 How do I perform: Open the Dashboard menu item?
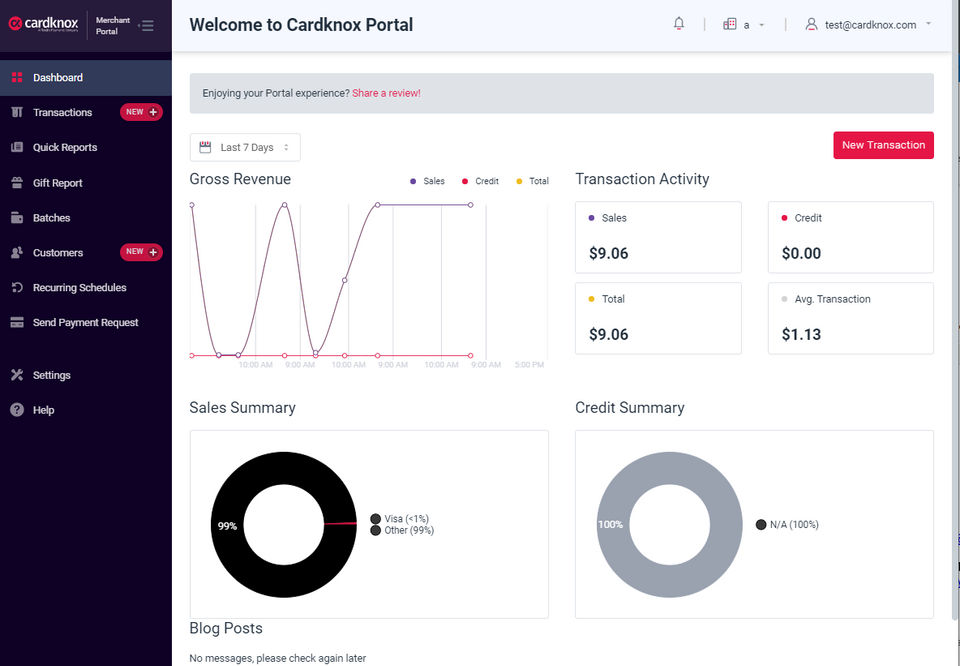point(86,78)
